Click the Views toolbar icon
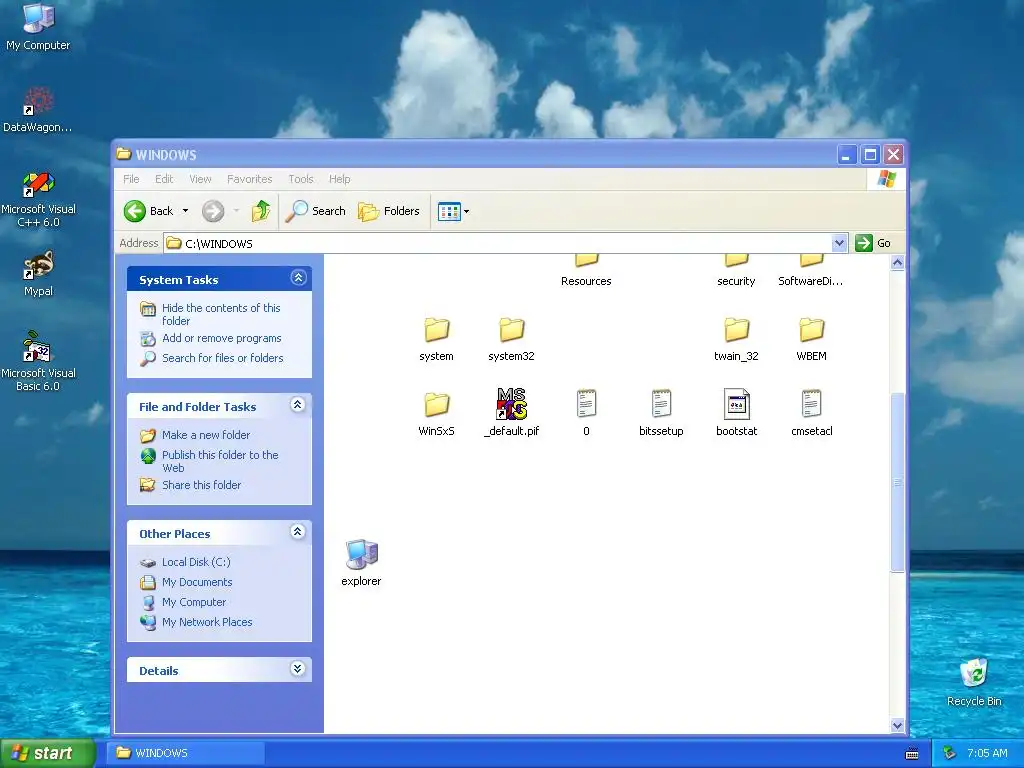Image resolution: width=1024 pixels, height=768 pixels. (449, 212)
